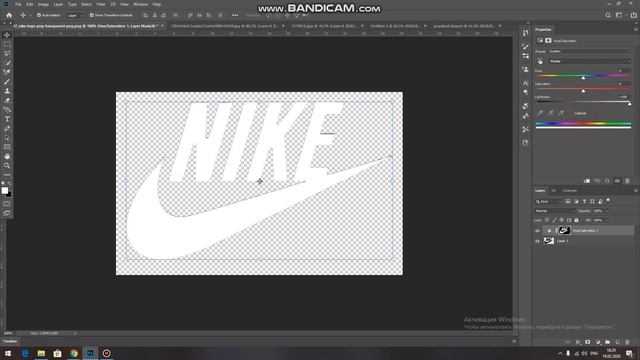Select the Lasso tool
The image size is (640, 360).
7,53
